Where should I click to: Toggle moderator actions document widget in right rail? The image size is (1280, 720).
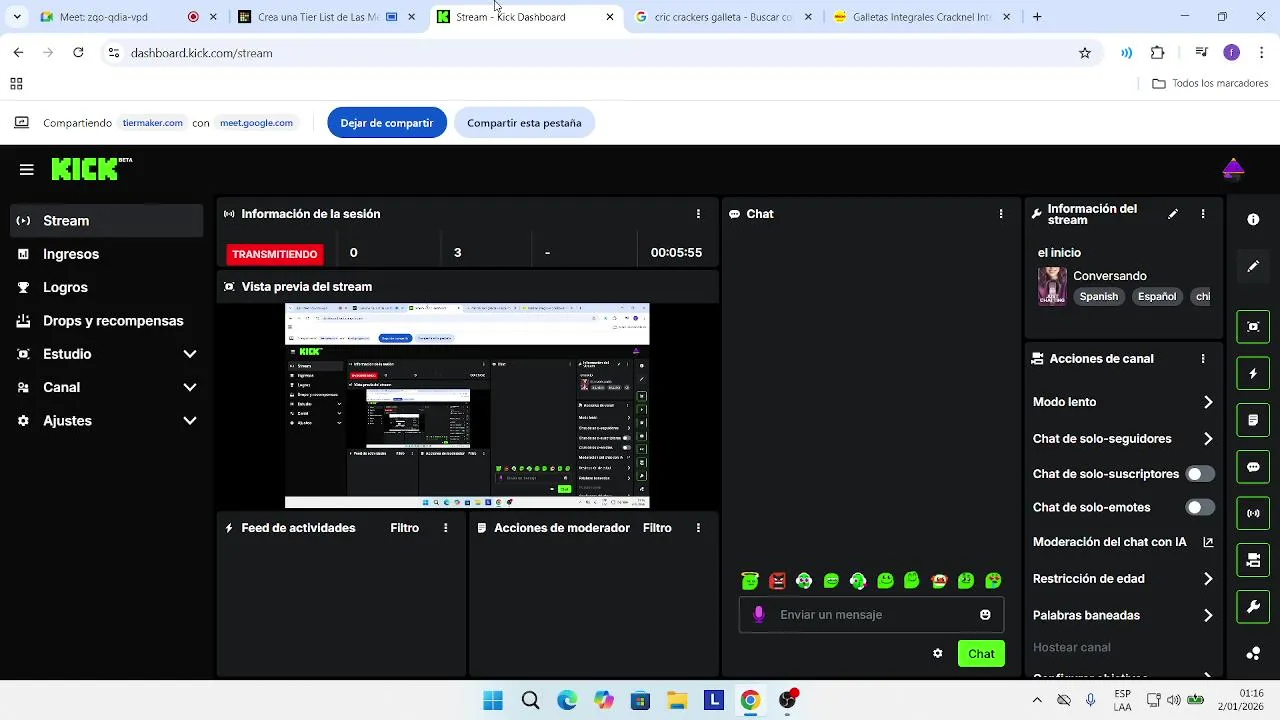[1253, 420]
